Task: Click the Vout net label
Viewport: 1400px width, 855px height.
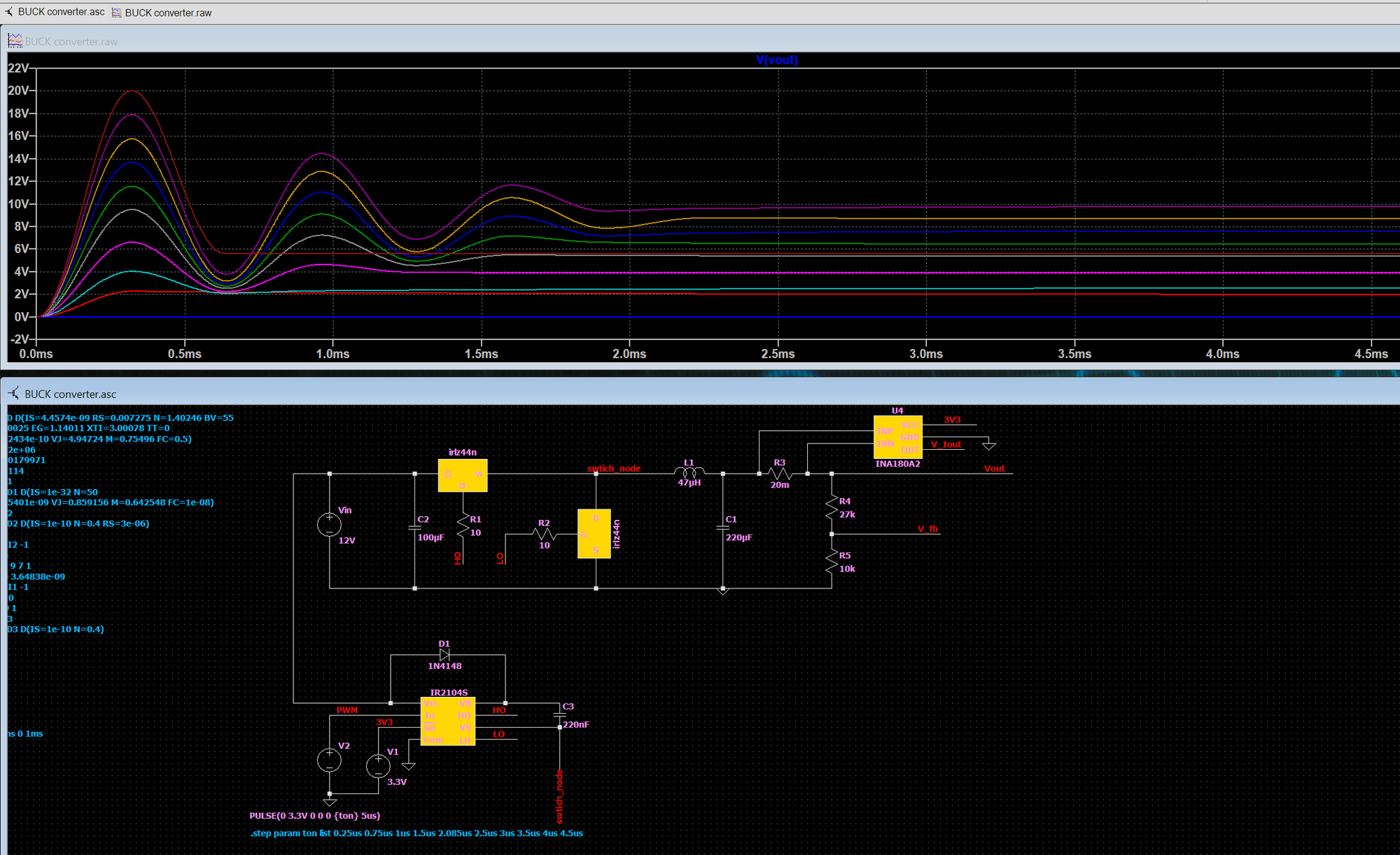Action: click(x=994, y=469)
